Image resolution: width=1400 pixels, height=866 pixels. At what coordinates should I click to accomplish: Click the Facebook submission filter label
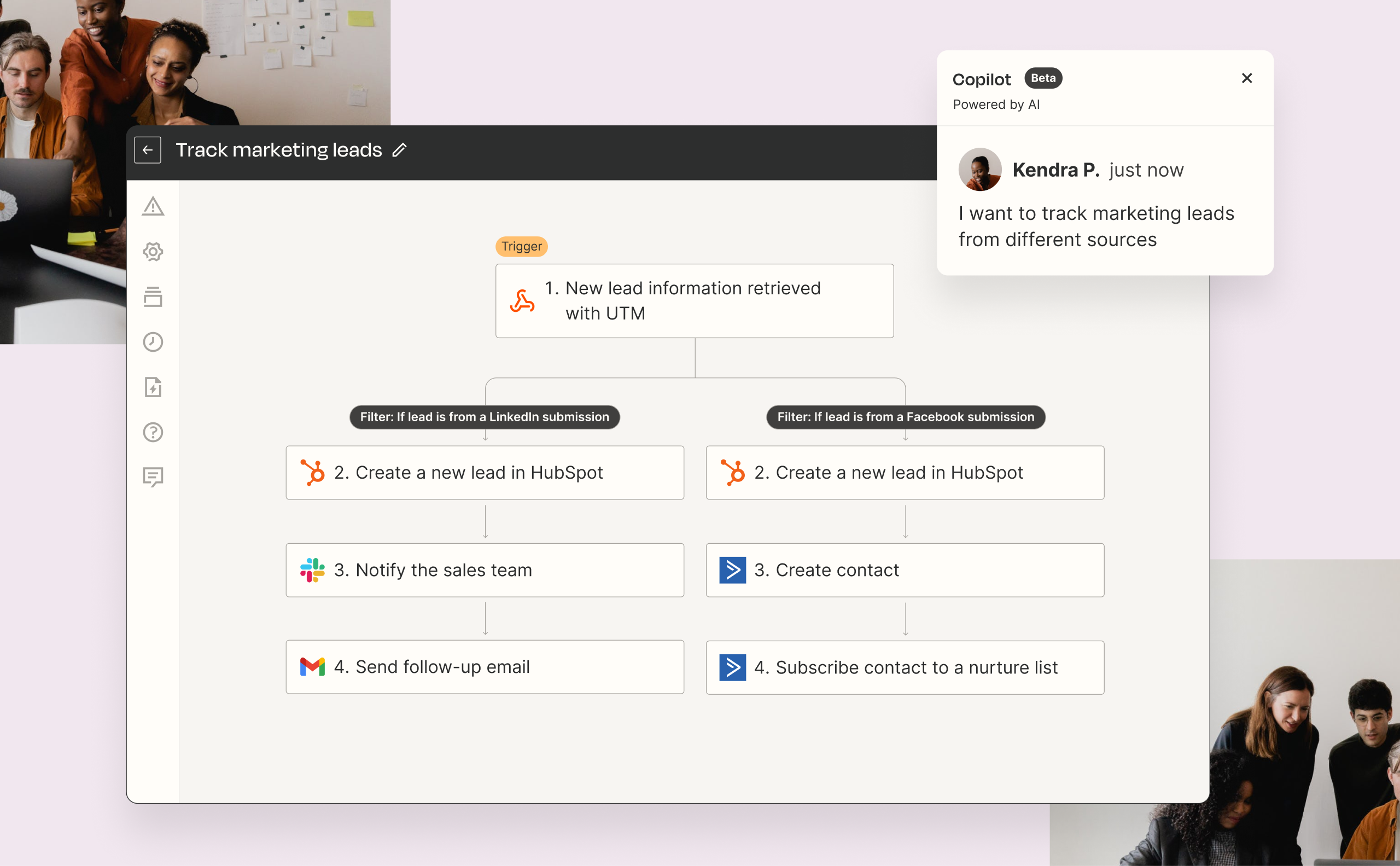pos(905,417)
